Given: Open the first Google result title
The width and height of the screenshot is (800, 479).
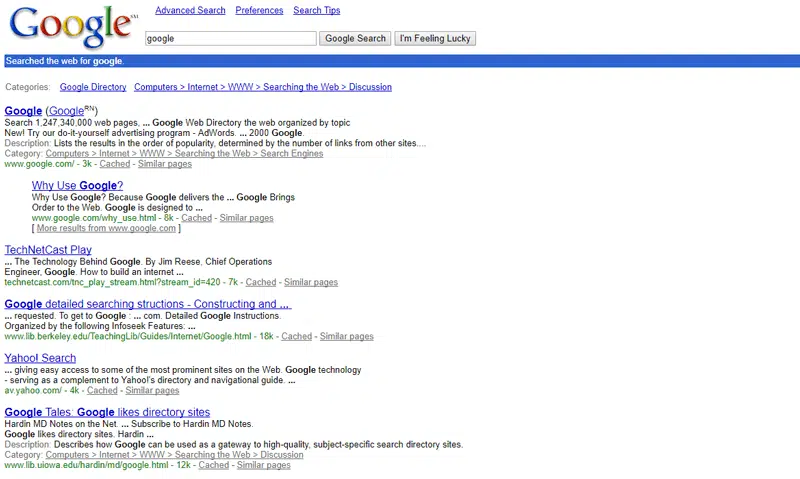Looking at the screenshot, I should (23, 111).
